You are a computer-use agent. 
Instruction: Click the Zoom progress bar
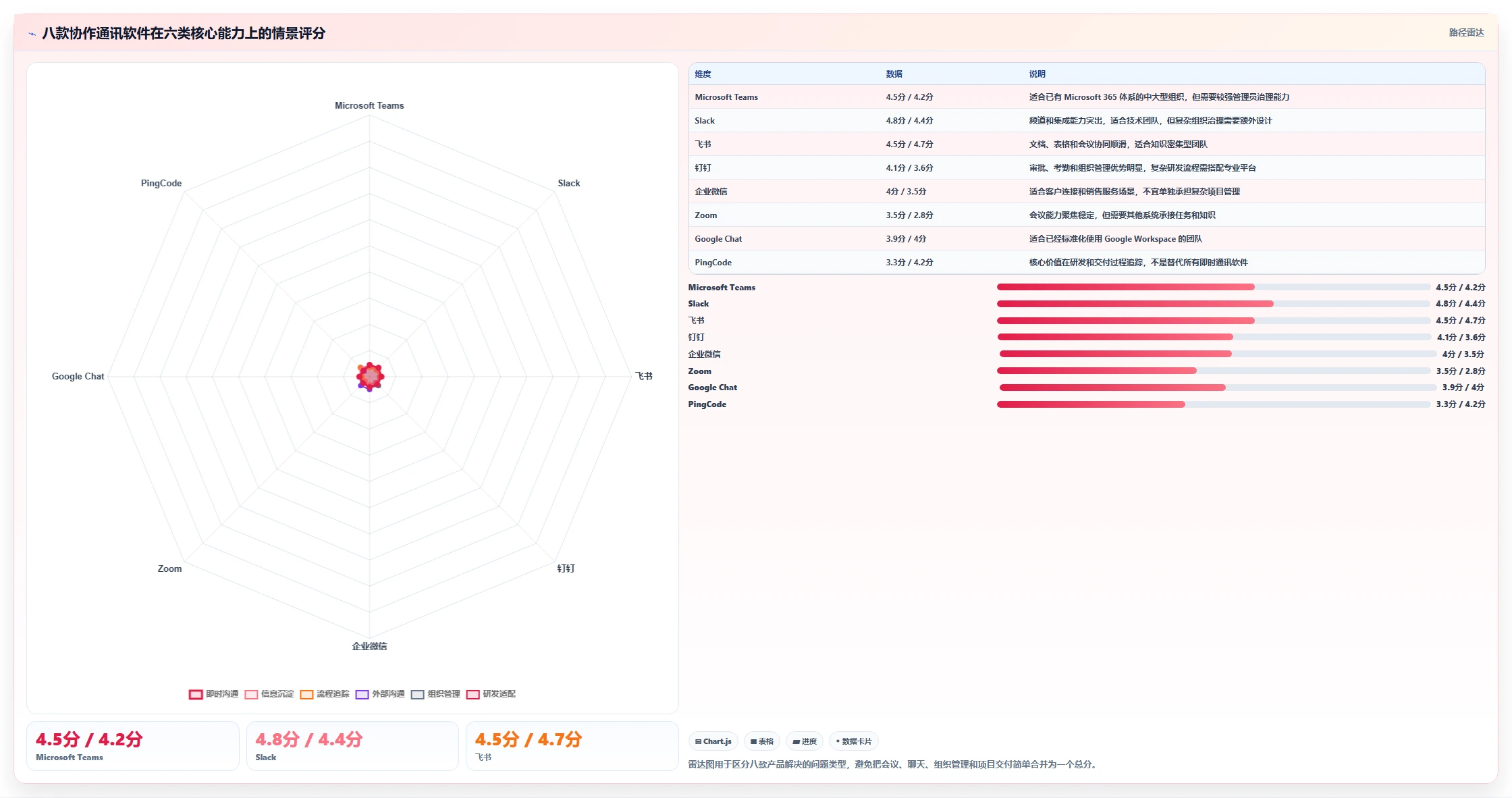coord(1214,371)
